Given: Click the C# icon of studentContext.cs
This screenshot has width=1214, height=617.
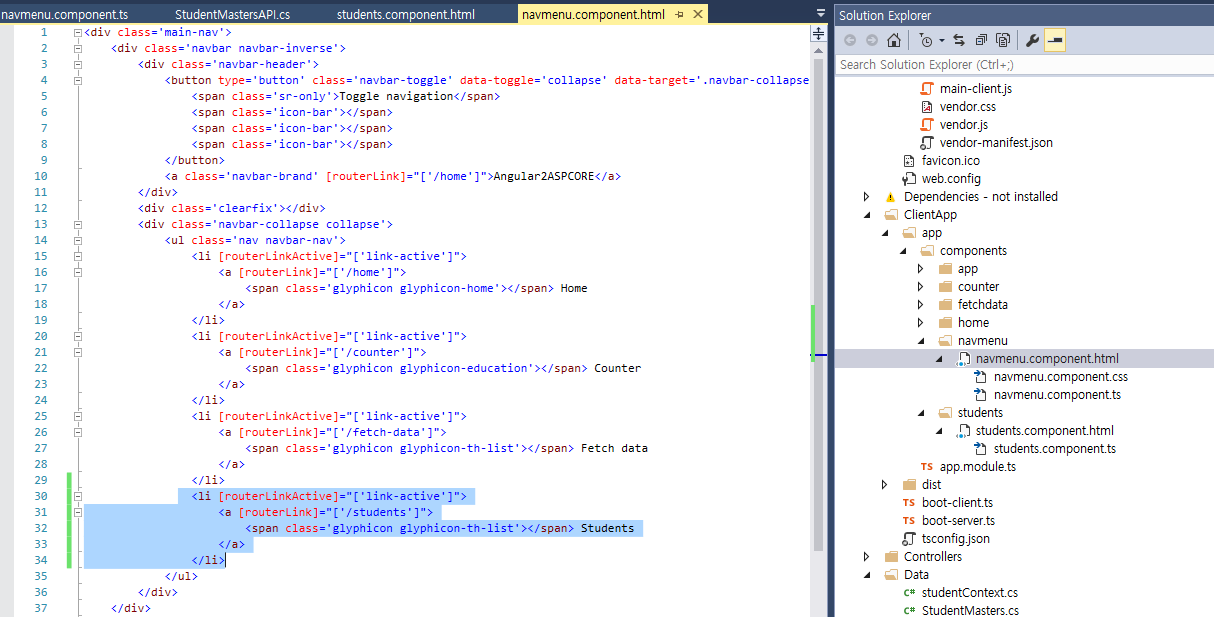Looking at the screenshot, I should click(908, 593).
